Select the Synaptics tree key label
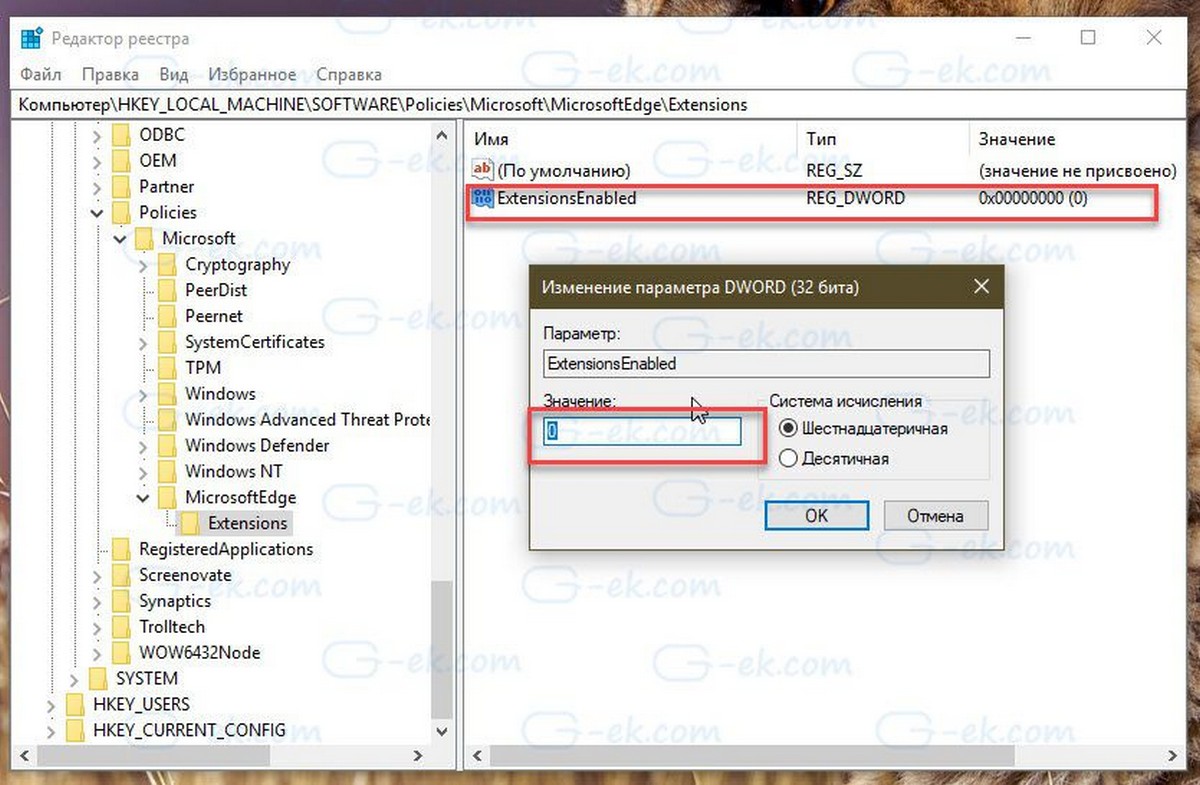Viewport: 1200px width, 785px height. 175,601
